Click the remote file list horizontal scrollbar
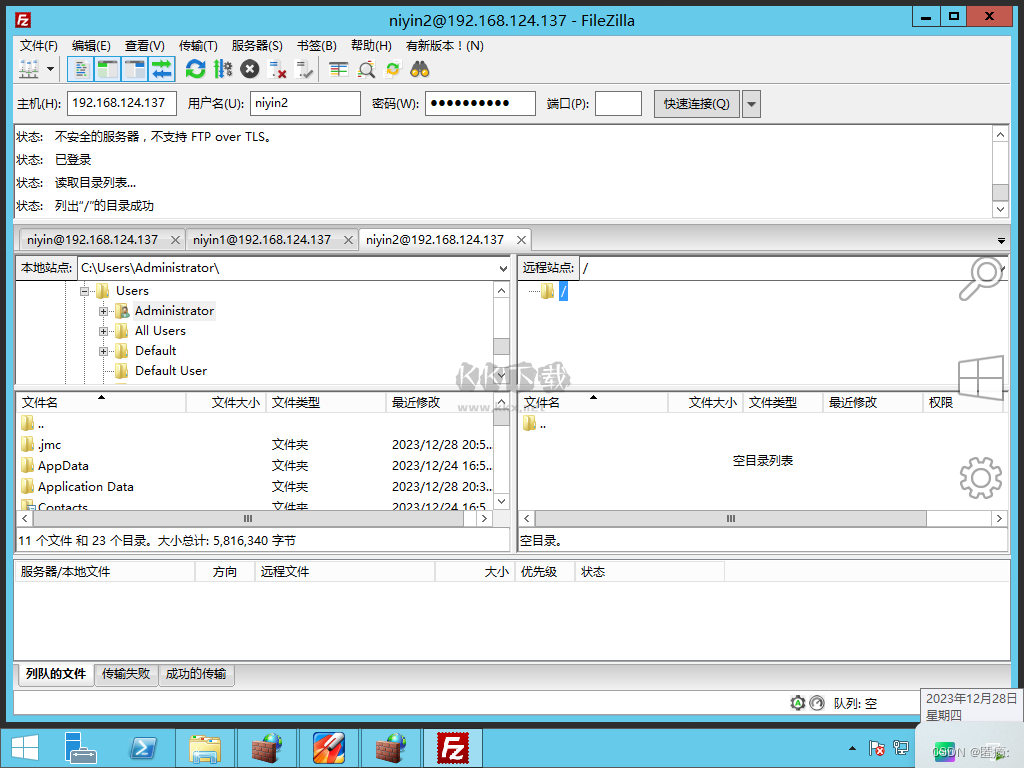Image resolution: width=1024 pixels, height=768 pixels. click(731, 519)
